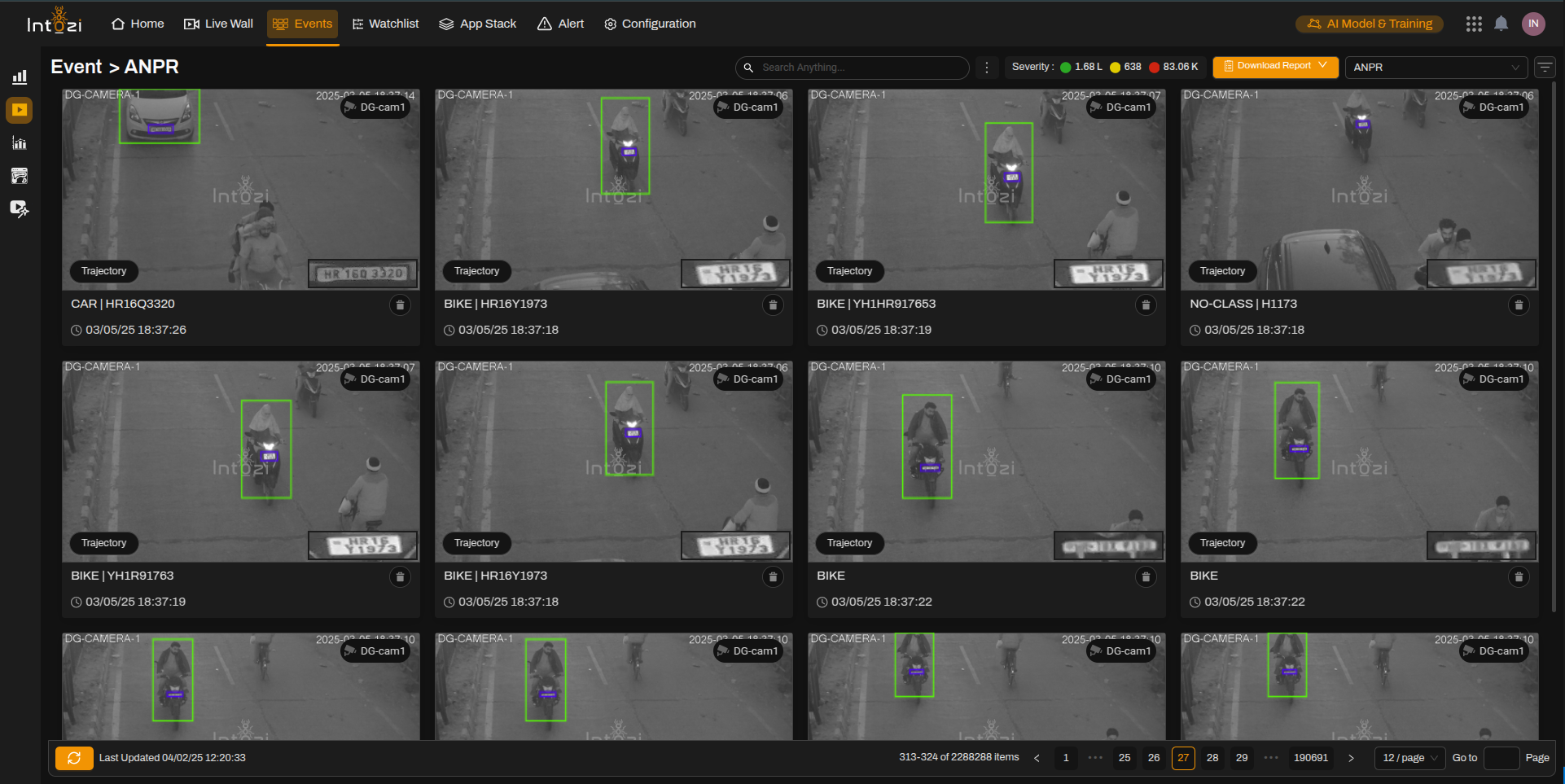Open the ANPR event type dropdown
This screenshot has height=784, width=1565.
[1436, 68]
